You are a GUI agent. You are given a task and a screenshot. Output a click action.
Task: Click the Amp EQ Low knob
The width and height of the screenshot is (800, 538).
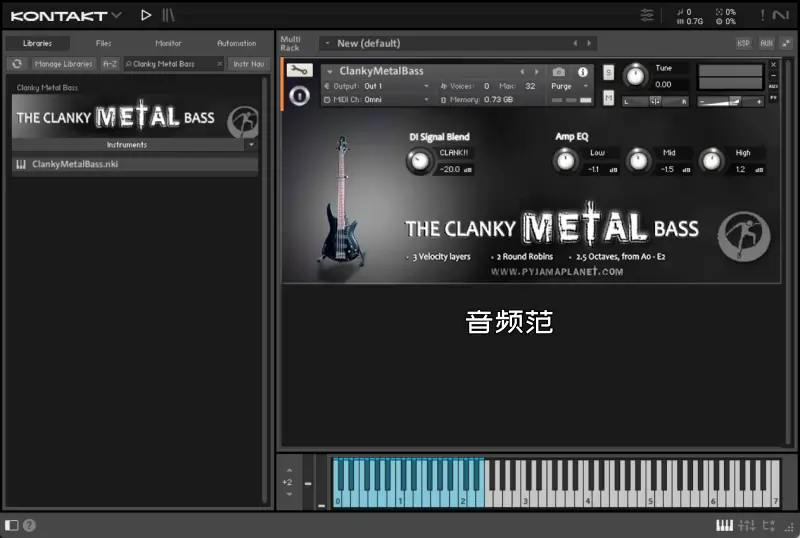click(x=565, y=160)
